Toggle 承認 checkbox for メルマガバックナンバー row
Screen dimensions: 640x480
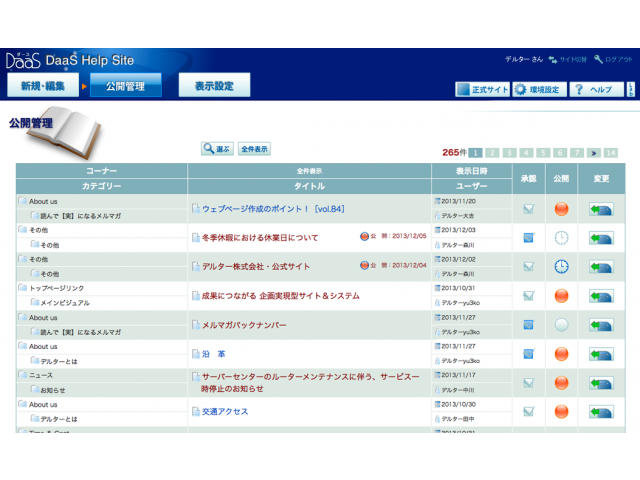click(x=528, y=325)
